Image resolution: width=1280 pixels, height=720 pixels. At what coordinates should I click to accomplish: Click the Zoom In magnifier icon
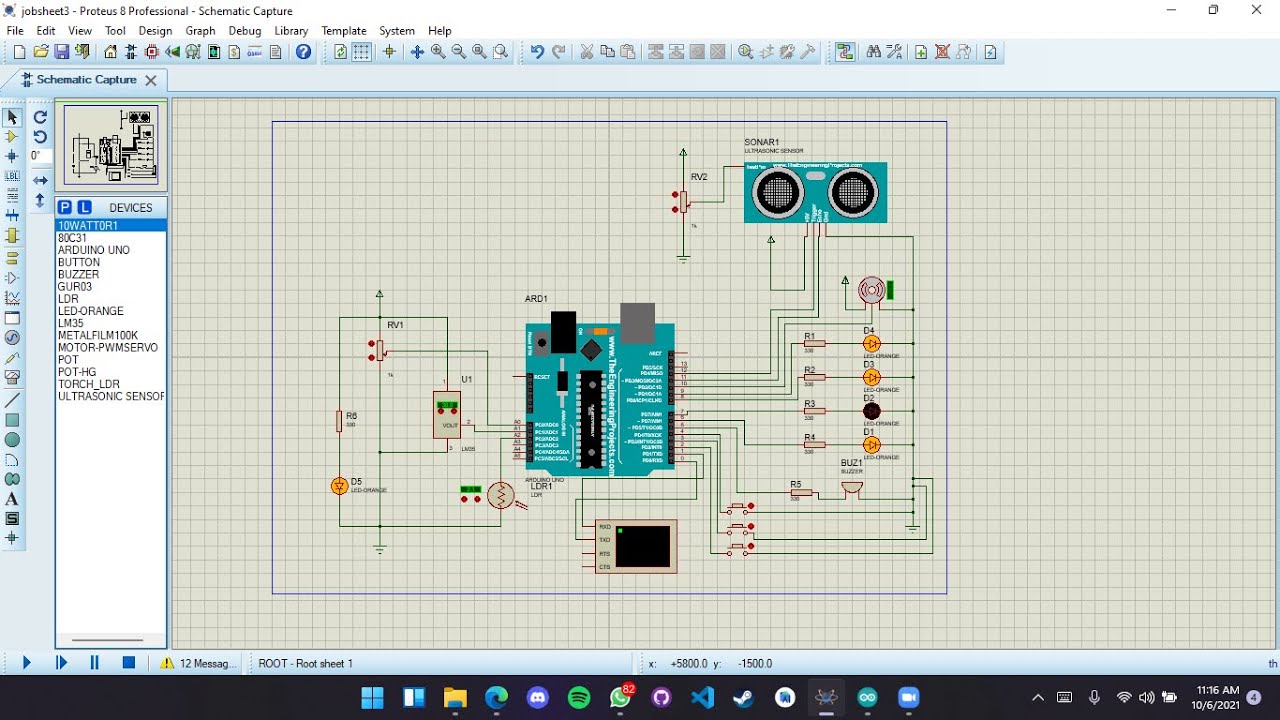pyautogui.click(x=438, y=52)
